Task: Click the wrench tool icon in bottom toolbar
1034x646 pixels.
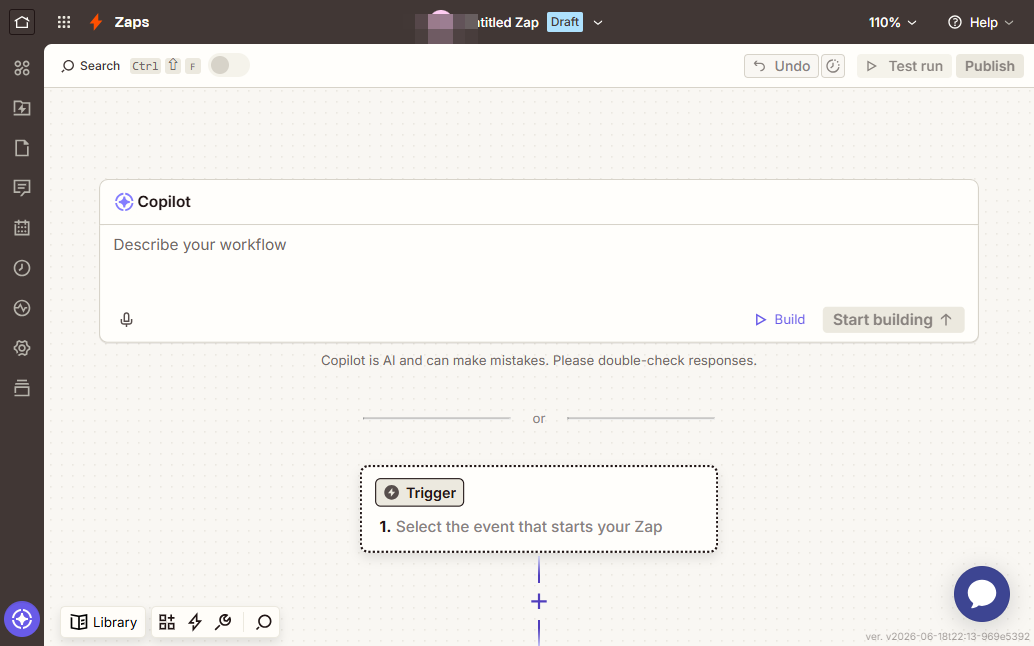Action: 224,622
